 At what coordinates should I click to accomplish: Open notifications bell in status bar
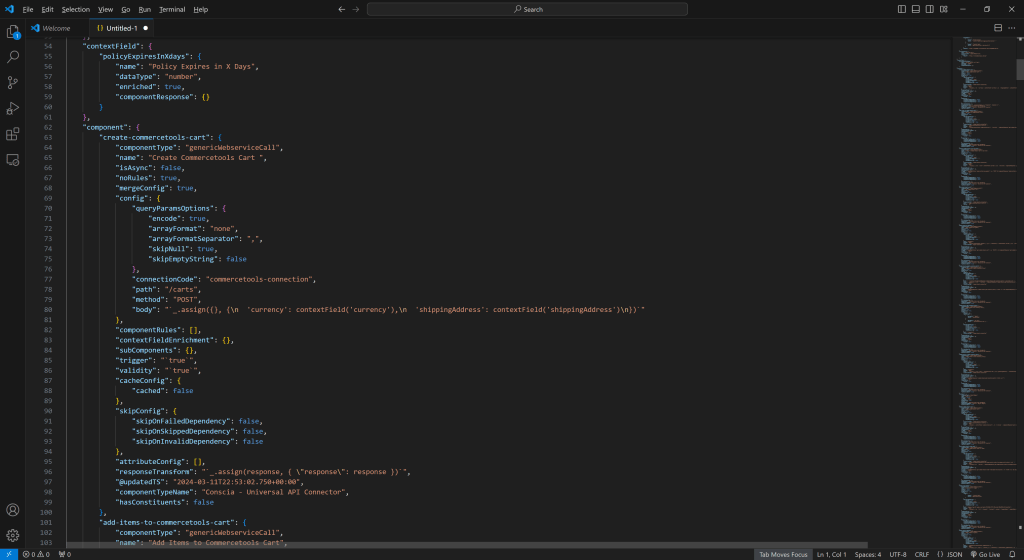1012,554
